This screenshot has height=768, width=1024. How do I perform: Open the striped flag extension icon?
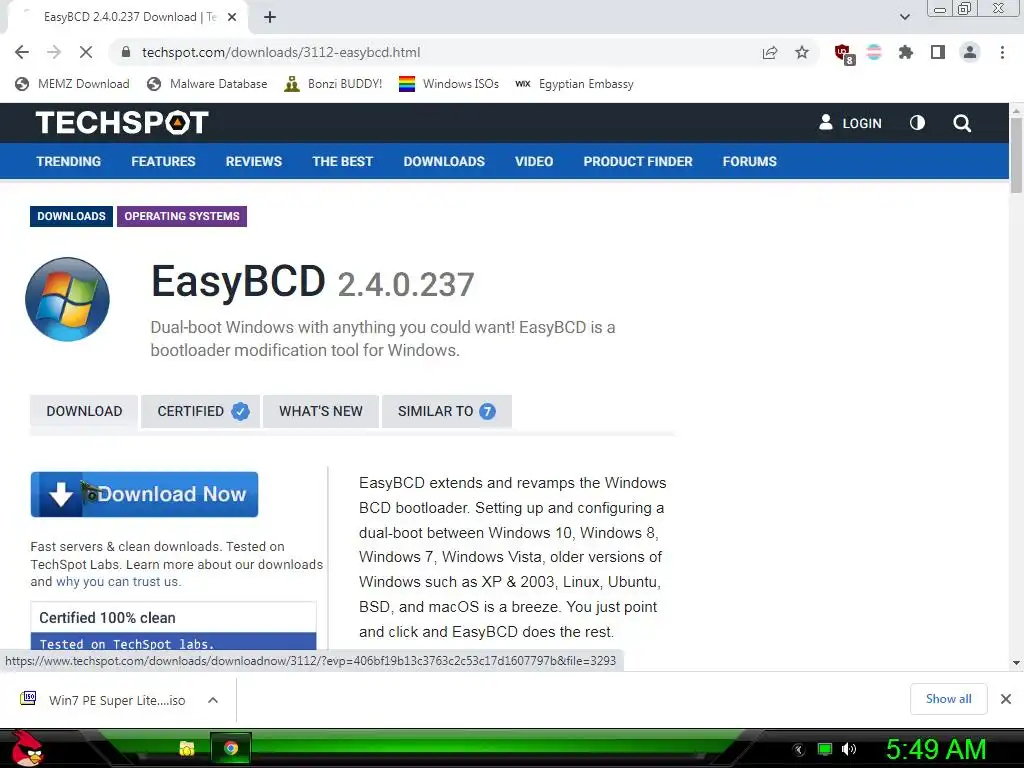point(874,52)
